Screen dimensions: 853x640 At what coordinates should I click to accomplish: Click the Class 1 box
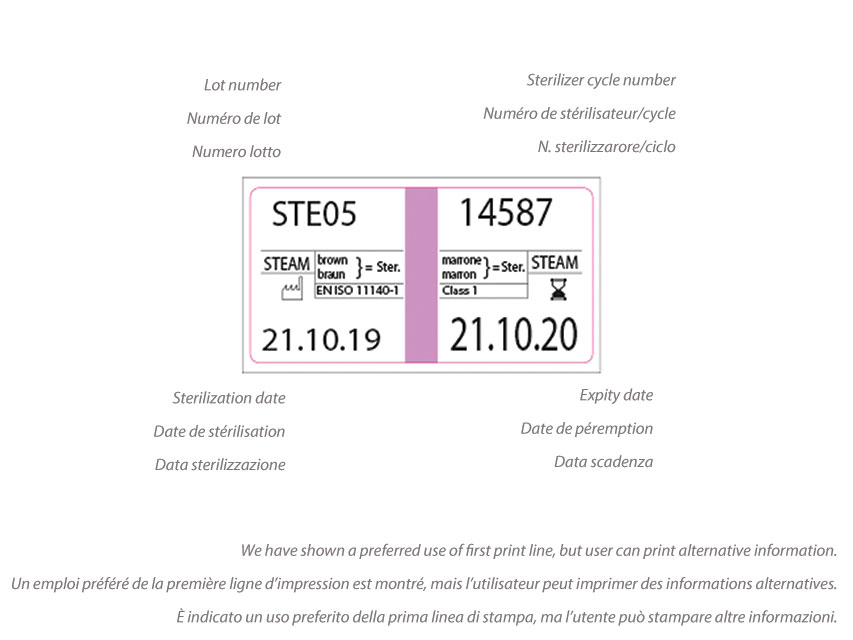click(482, 290)
